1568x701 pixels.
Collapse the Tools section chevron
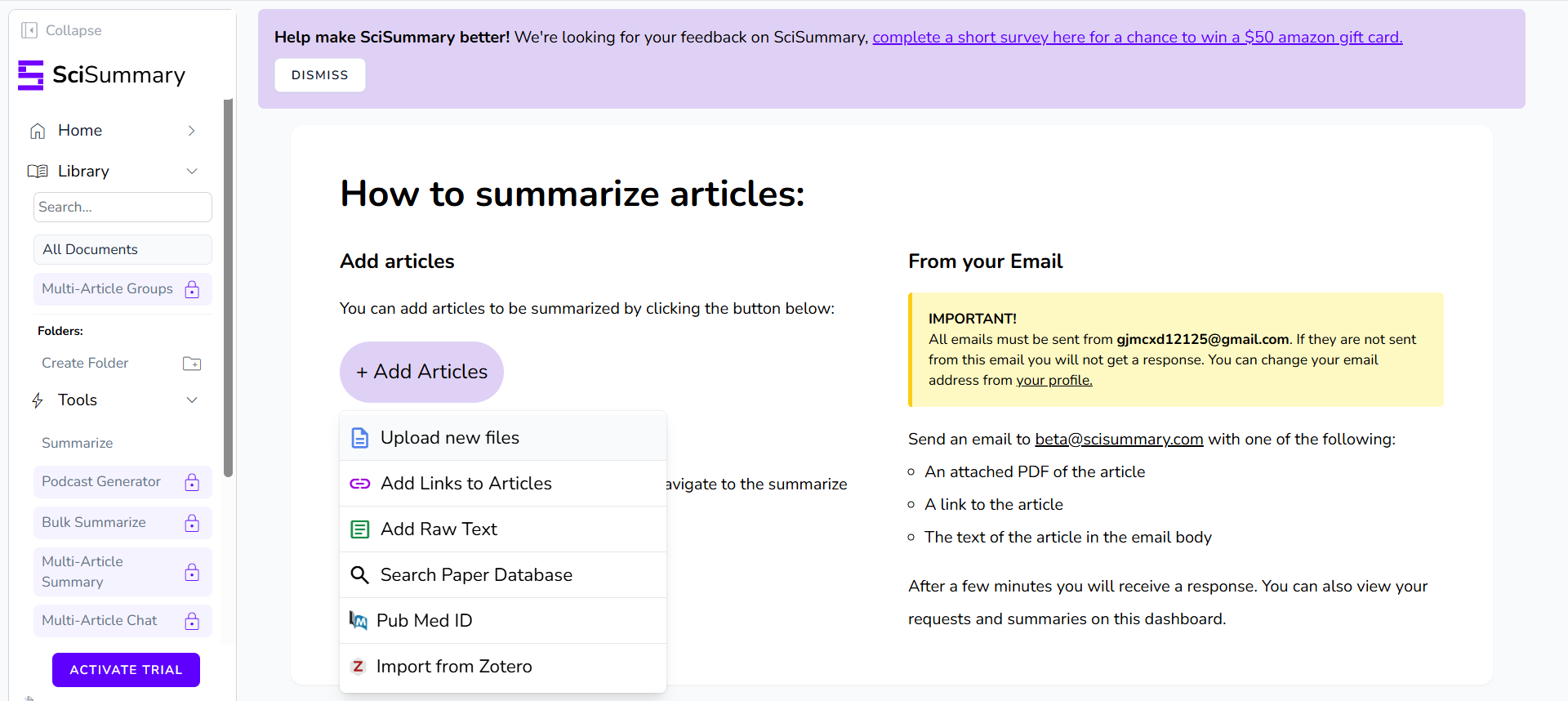(x=192, y=400)
